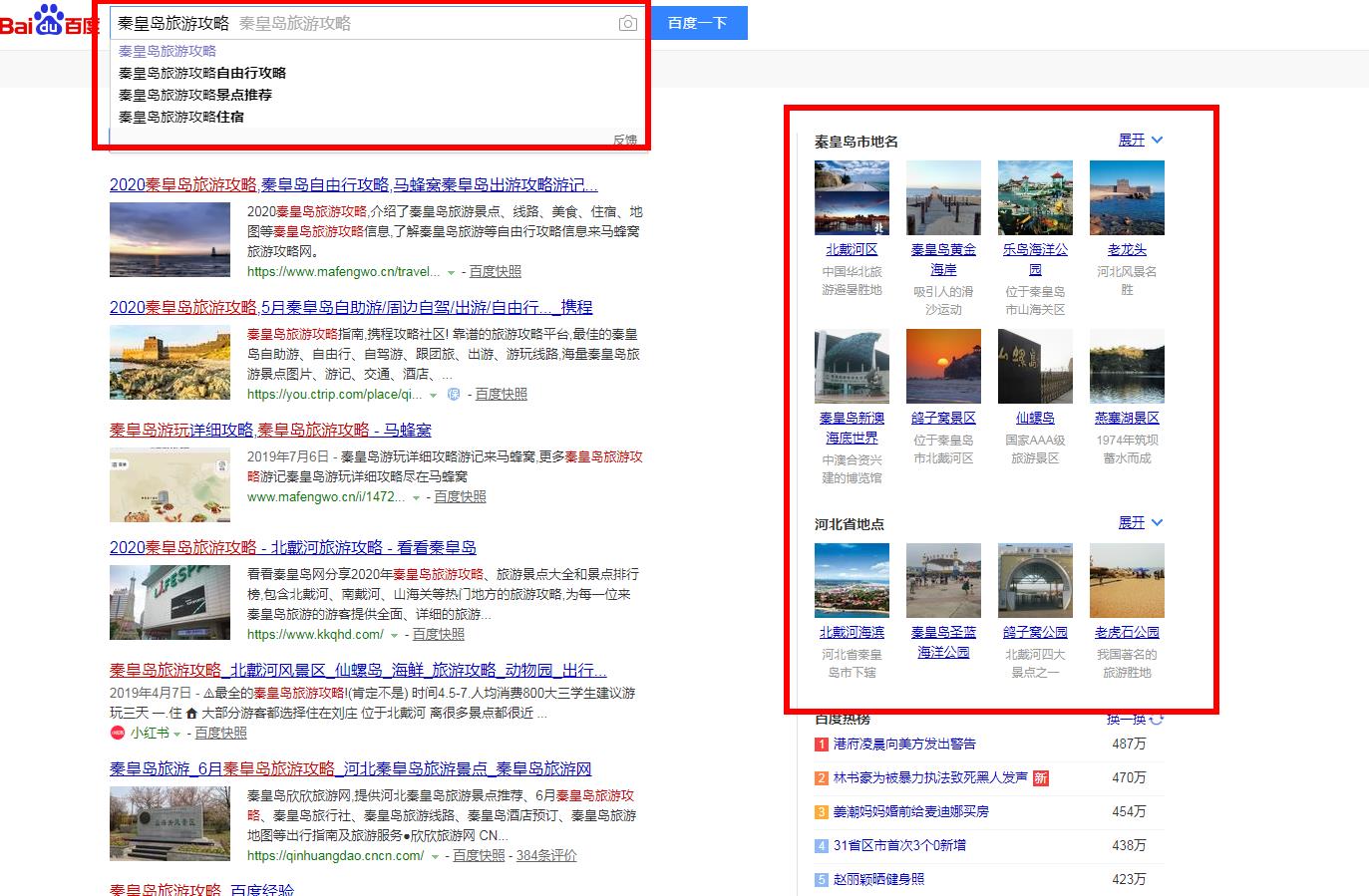Click the ctrip verified badge icon
The height and width of the screenshot is (896, 1369).
(x=454, y=395)
